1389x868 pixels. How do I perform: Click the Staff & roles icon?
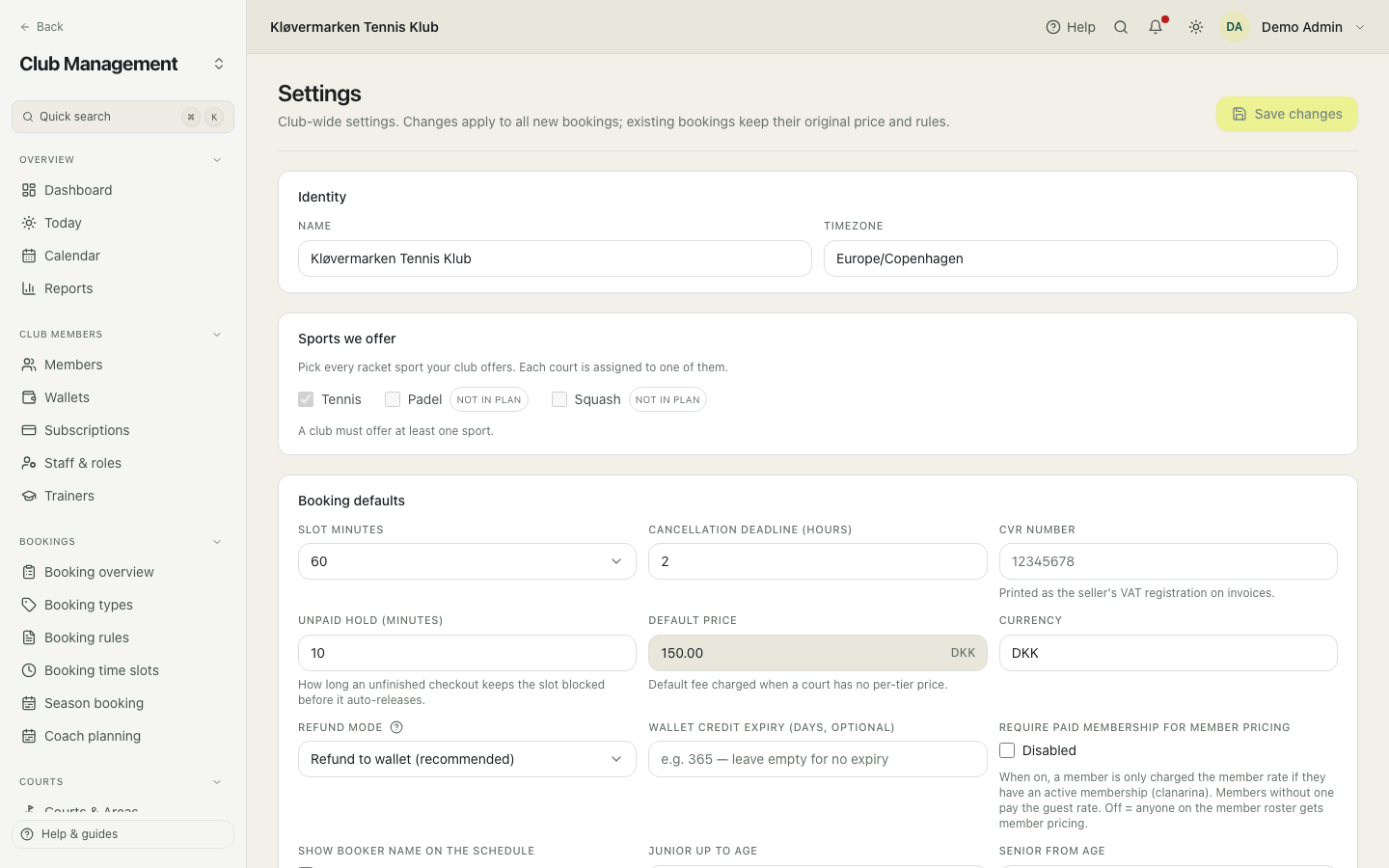29,463
